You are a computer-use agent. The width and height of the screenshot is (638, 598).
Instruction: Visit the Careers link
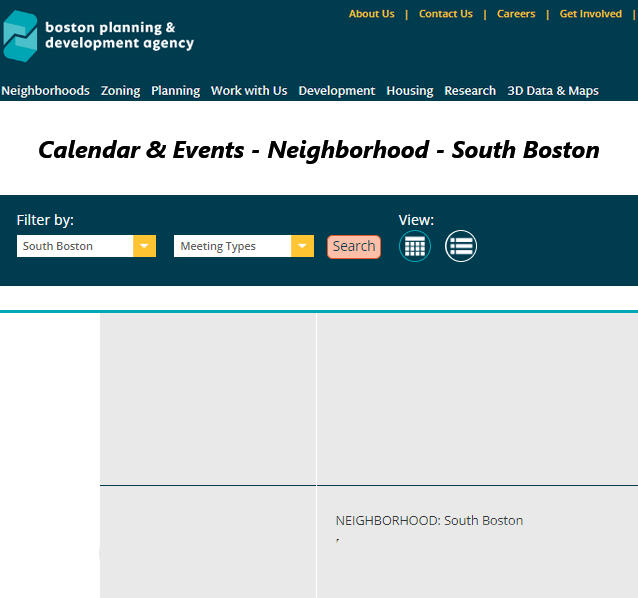(516, 14)
